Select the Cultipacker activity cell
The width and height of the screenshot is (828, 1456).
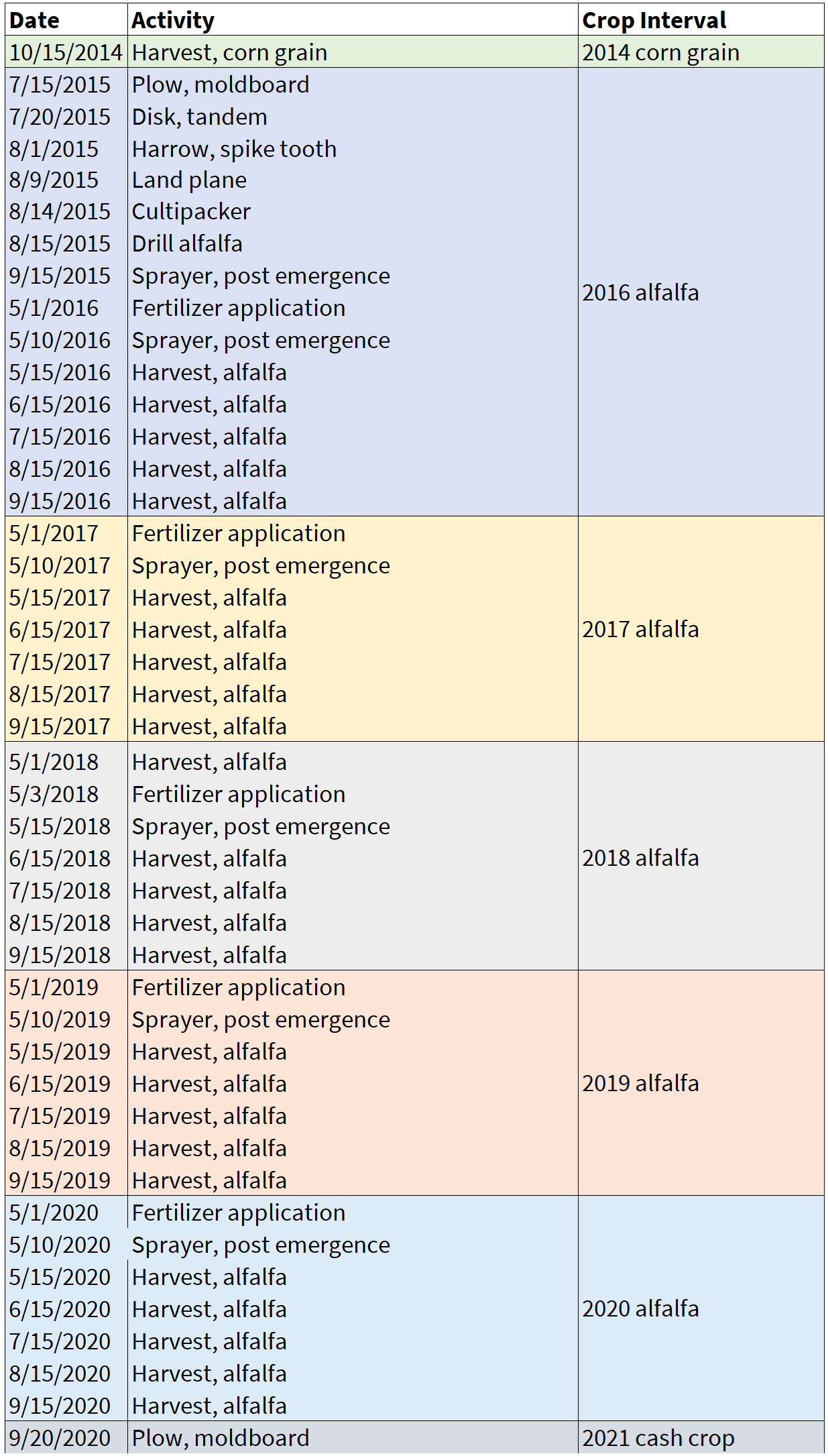click(191, 211)
